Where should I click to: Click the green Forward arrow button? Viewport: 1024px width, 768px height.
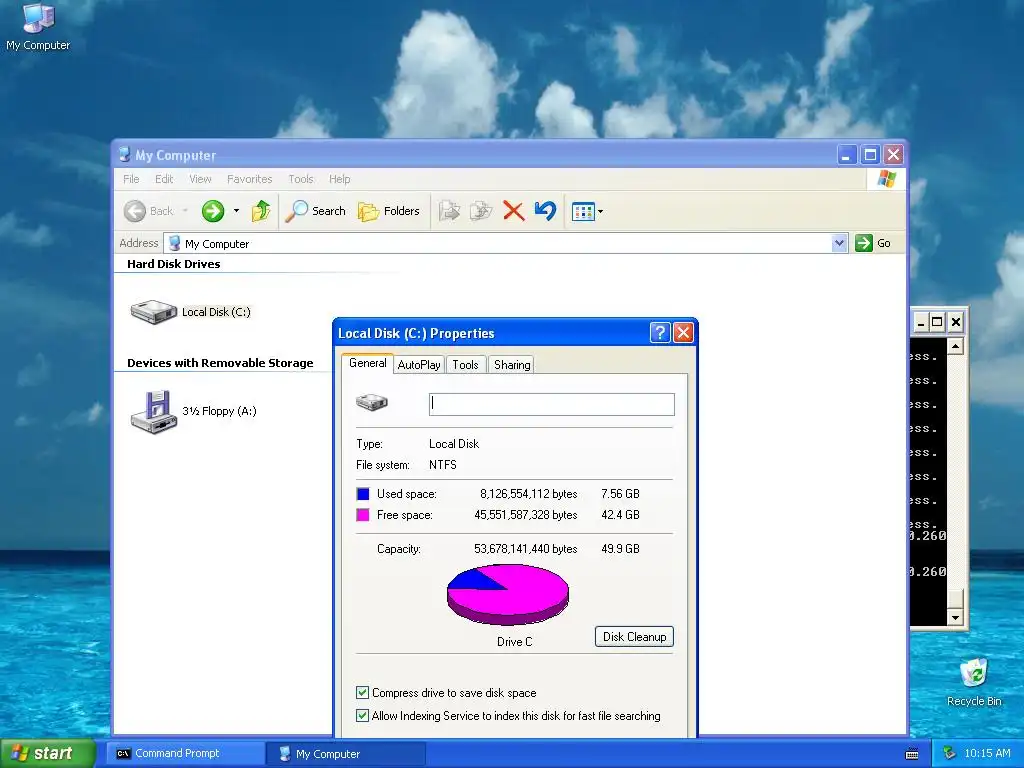click(x=213, y=211)
